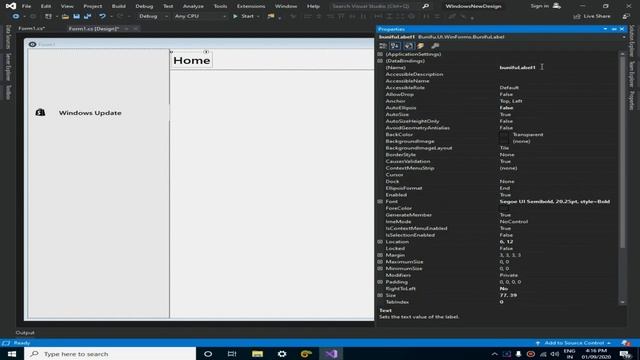Click the Anchor value Top, Left

click(511, 101)
